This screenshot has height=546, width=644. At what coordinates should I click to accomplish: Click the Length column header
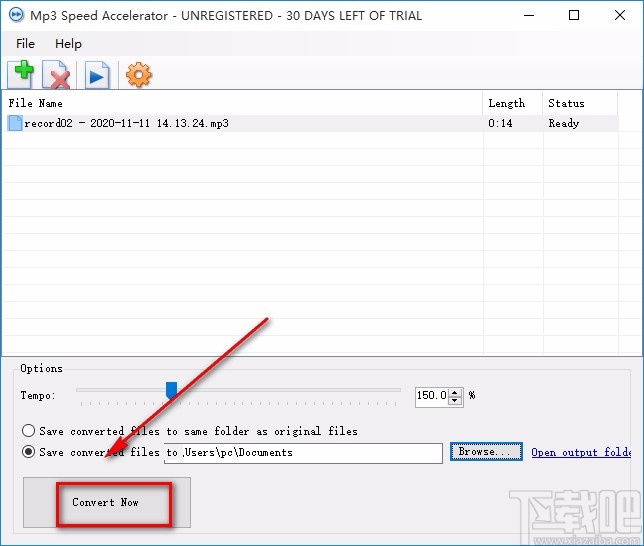pos(513,103)
